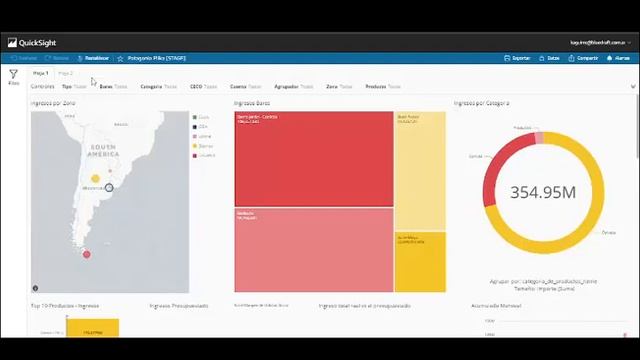The width and height of the screenshot is (640, 360).
Task: Click the dark navy map legend swatch
Action: [x=195, y=127]
